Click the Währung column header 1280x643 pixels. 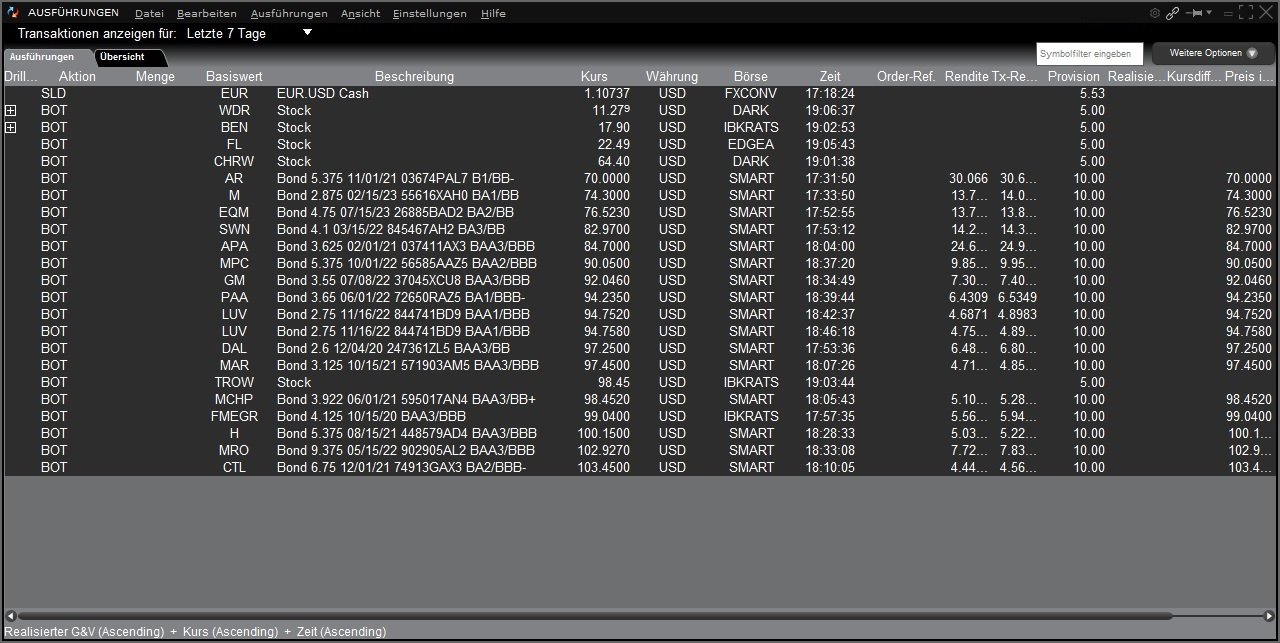[x=672, y=76]
